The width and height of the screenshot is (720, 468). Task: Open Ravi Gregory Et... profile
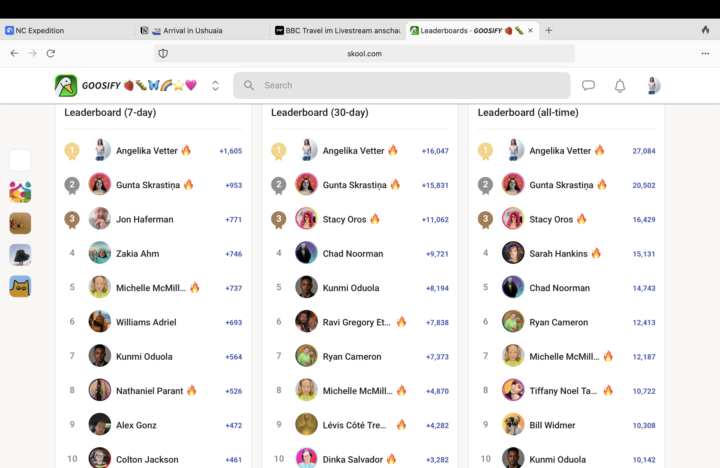point(356,322)
